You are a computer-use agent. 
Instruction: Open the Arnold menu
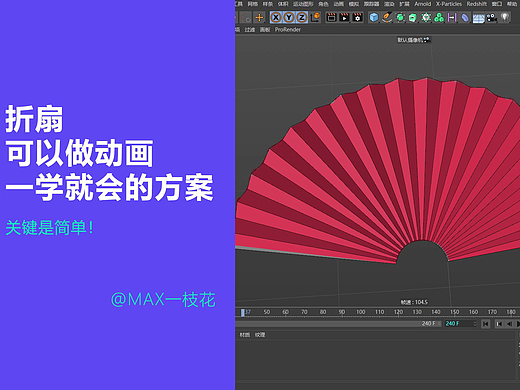(x=423, y=4)
